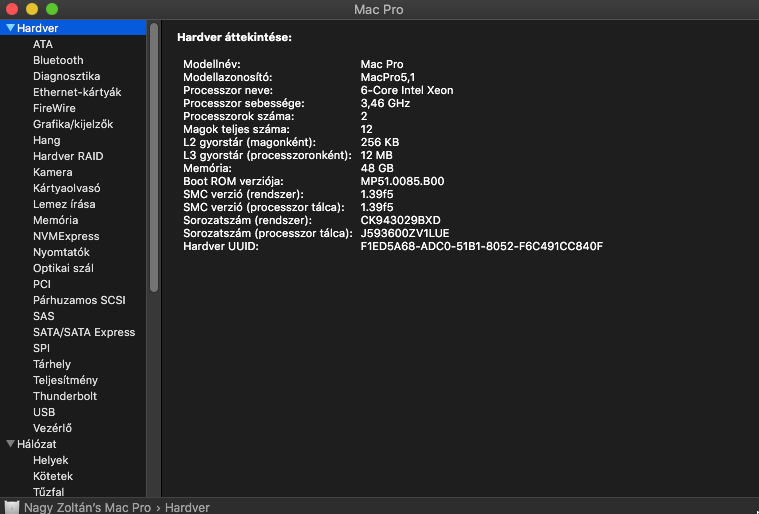Click SMC verzió (rendszer) label
The width and height of the screenshot is (759, 514).
coord(243,194)
